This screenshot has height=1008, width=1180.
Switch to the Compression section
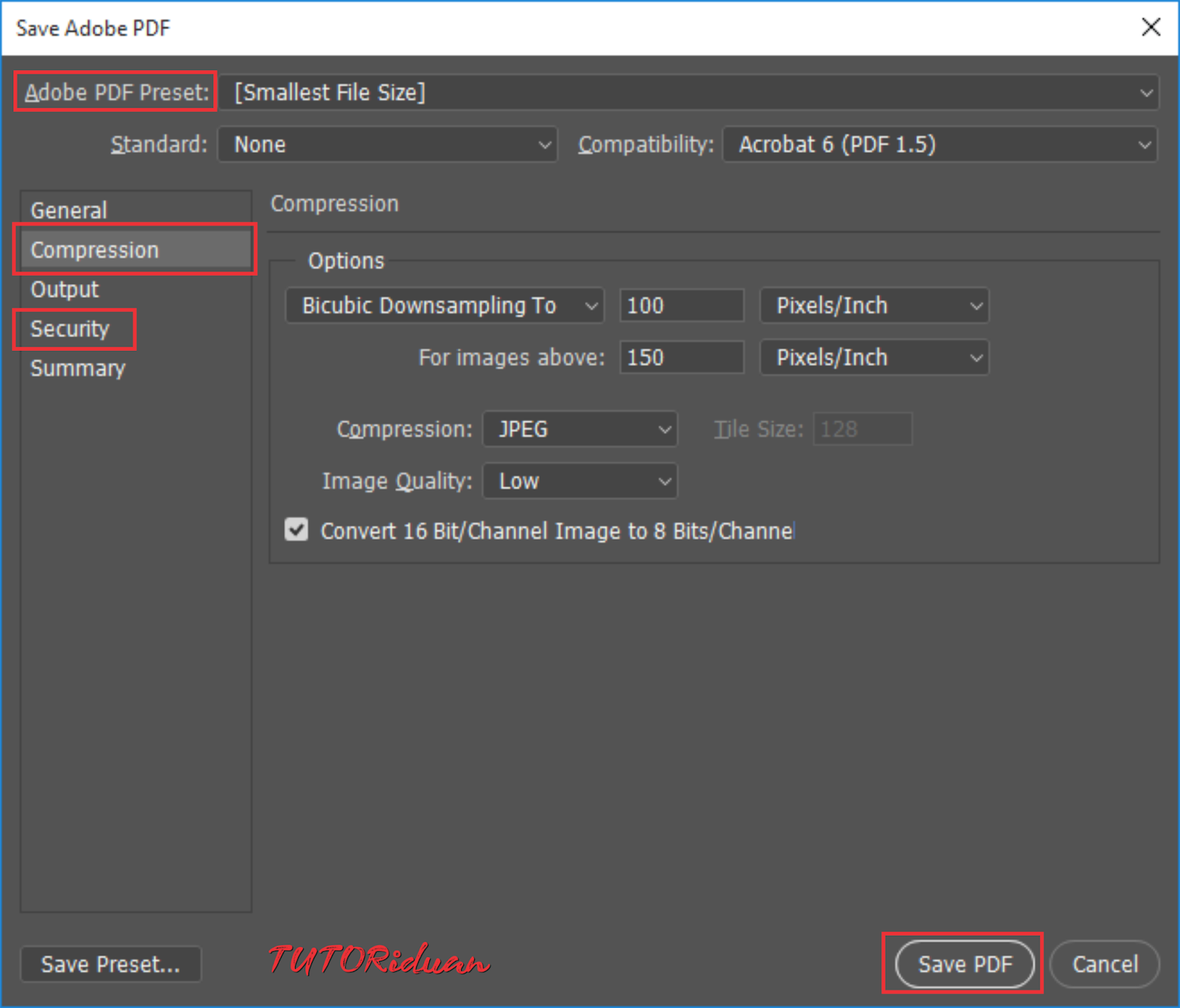pyautogui.click(x=94, y=249)
